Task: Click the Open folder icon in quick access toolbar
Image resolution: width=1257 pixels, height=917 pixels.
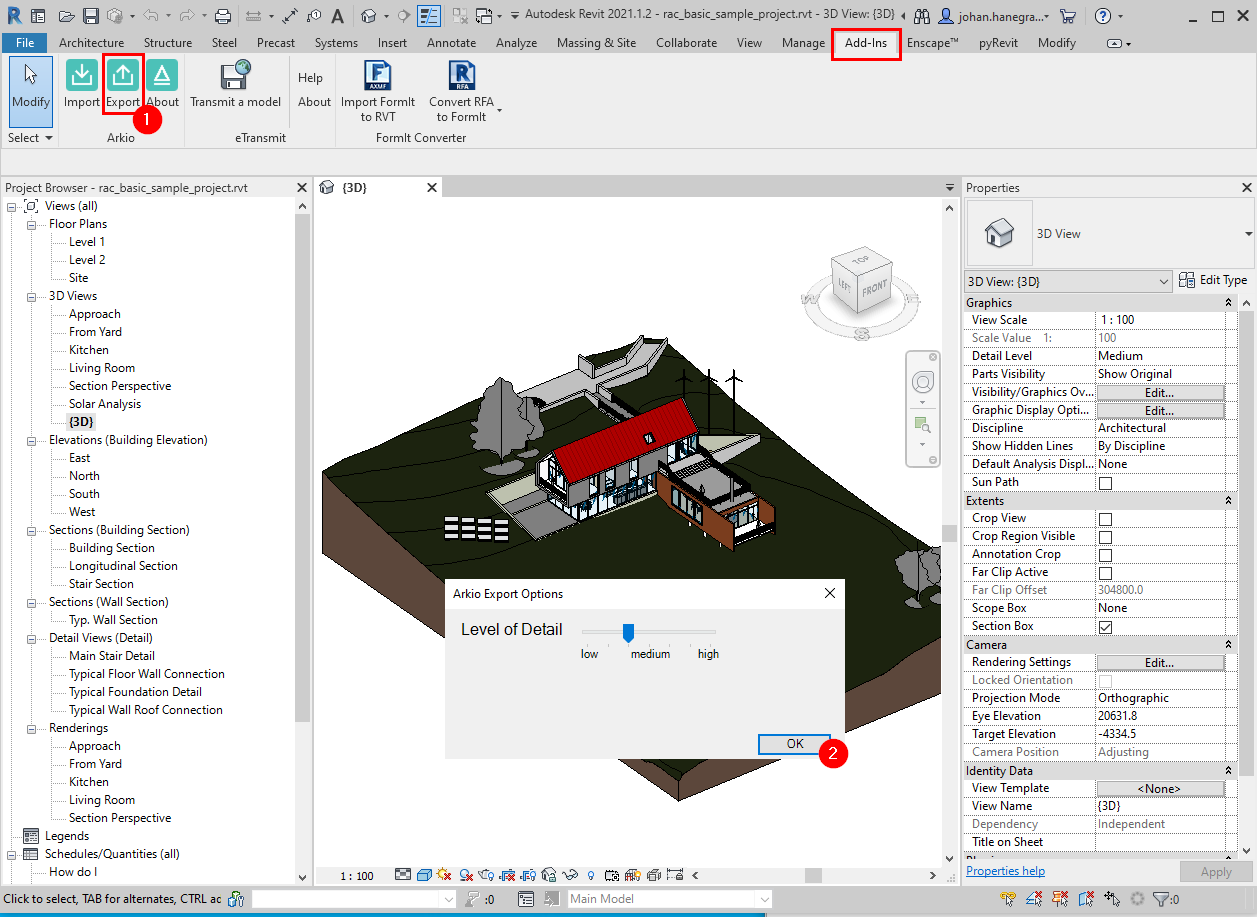Action: click(x=67, y=16)
